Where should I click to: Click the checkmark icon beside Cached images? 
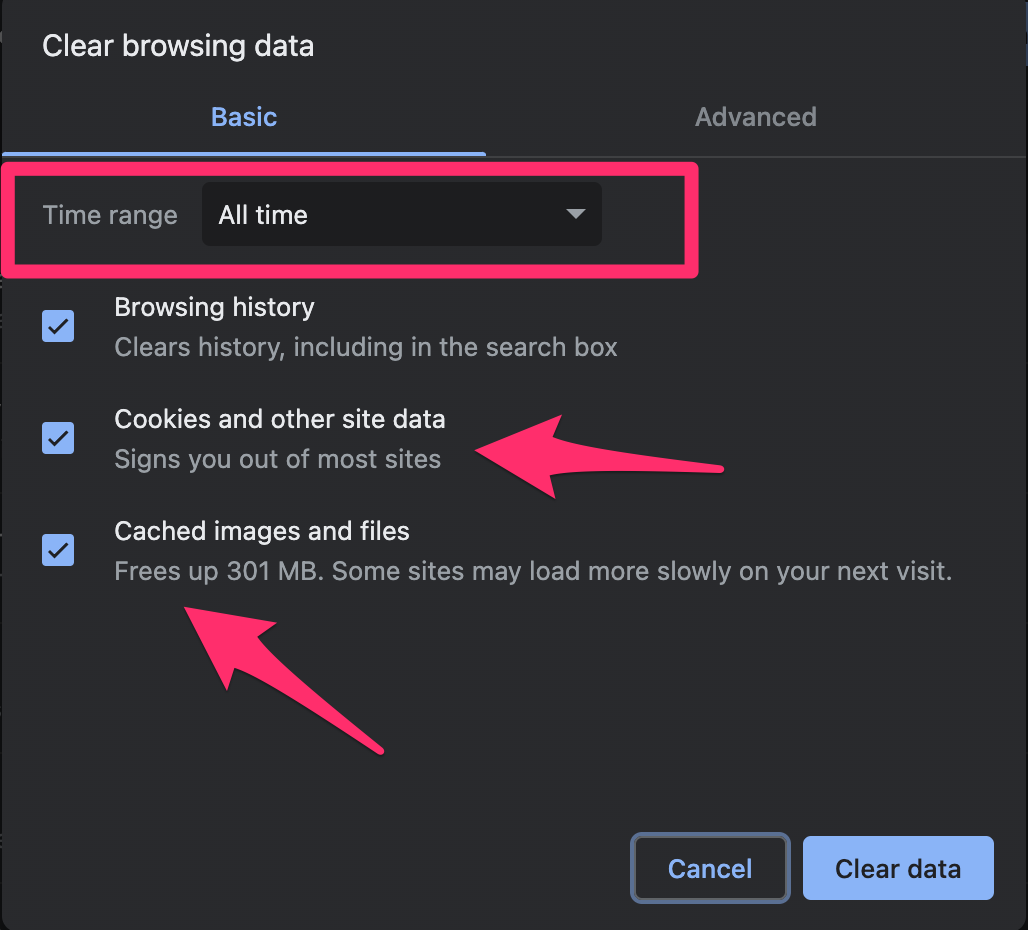[57, 550]
